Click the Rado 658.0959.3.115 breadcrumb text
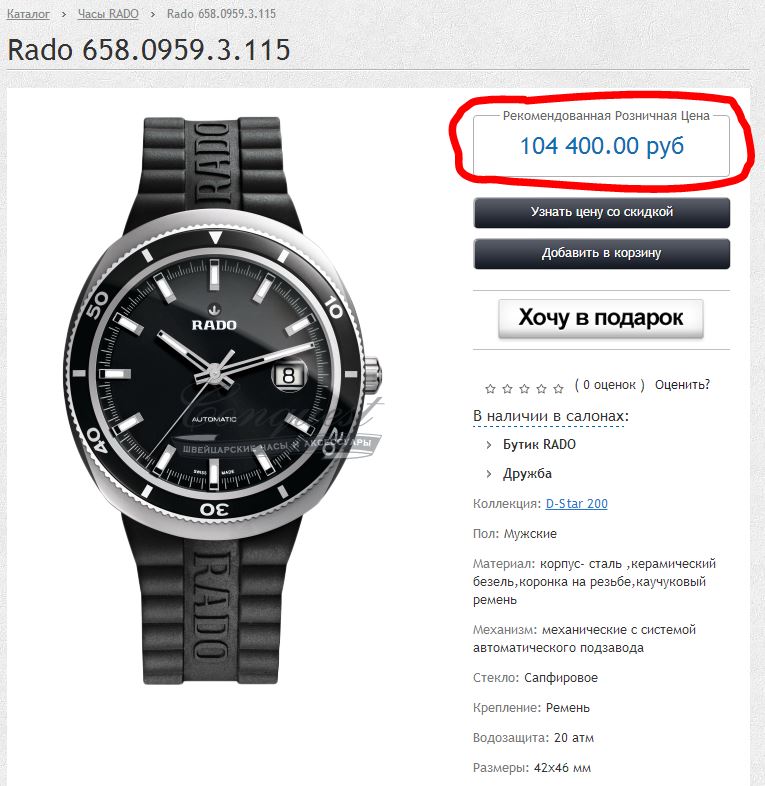Image resolution: width=765 pixels, height=786 pixels. (x=221, y=14)
